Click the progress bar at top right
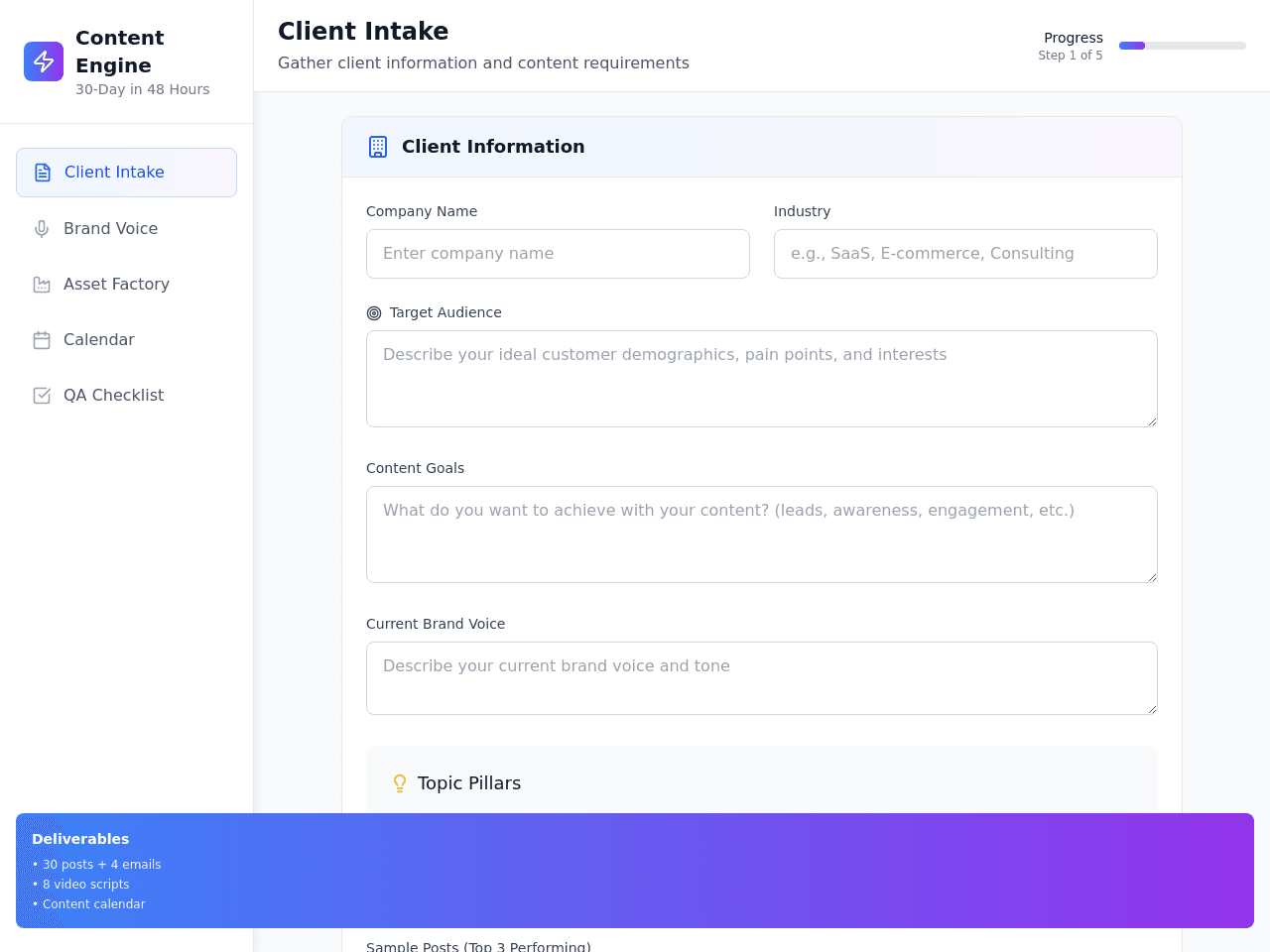Screen dimensions: 1270x952 (1183, 46)
